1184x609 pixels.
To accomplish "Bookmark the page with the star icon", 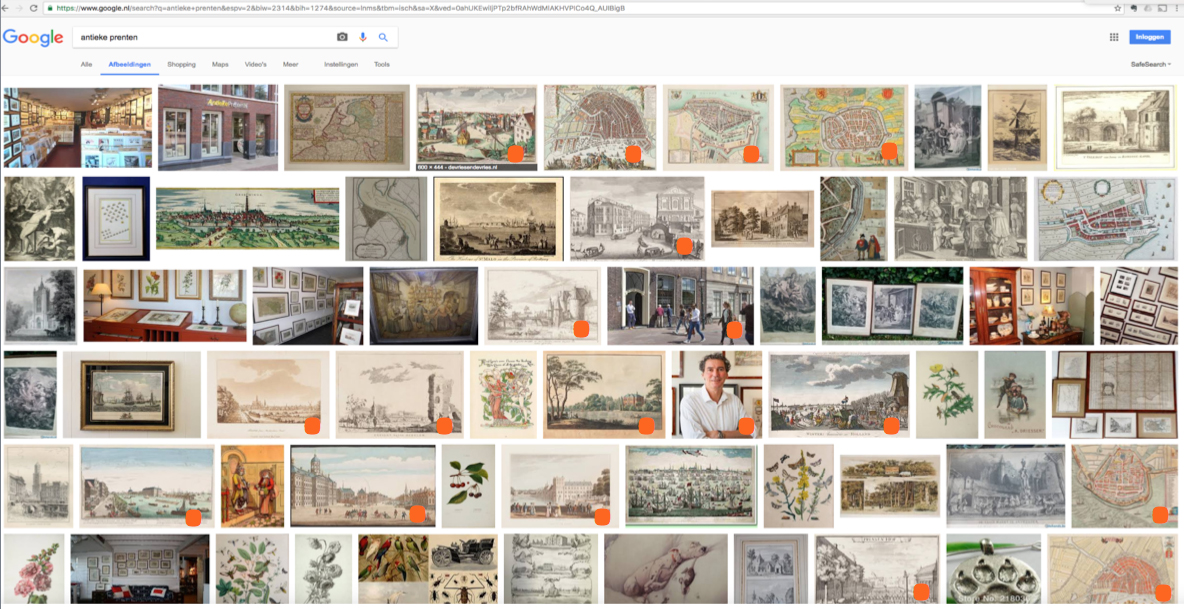I will click(x=1118, y=8).
